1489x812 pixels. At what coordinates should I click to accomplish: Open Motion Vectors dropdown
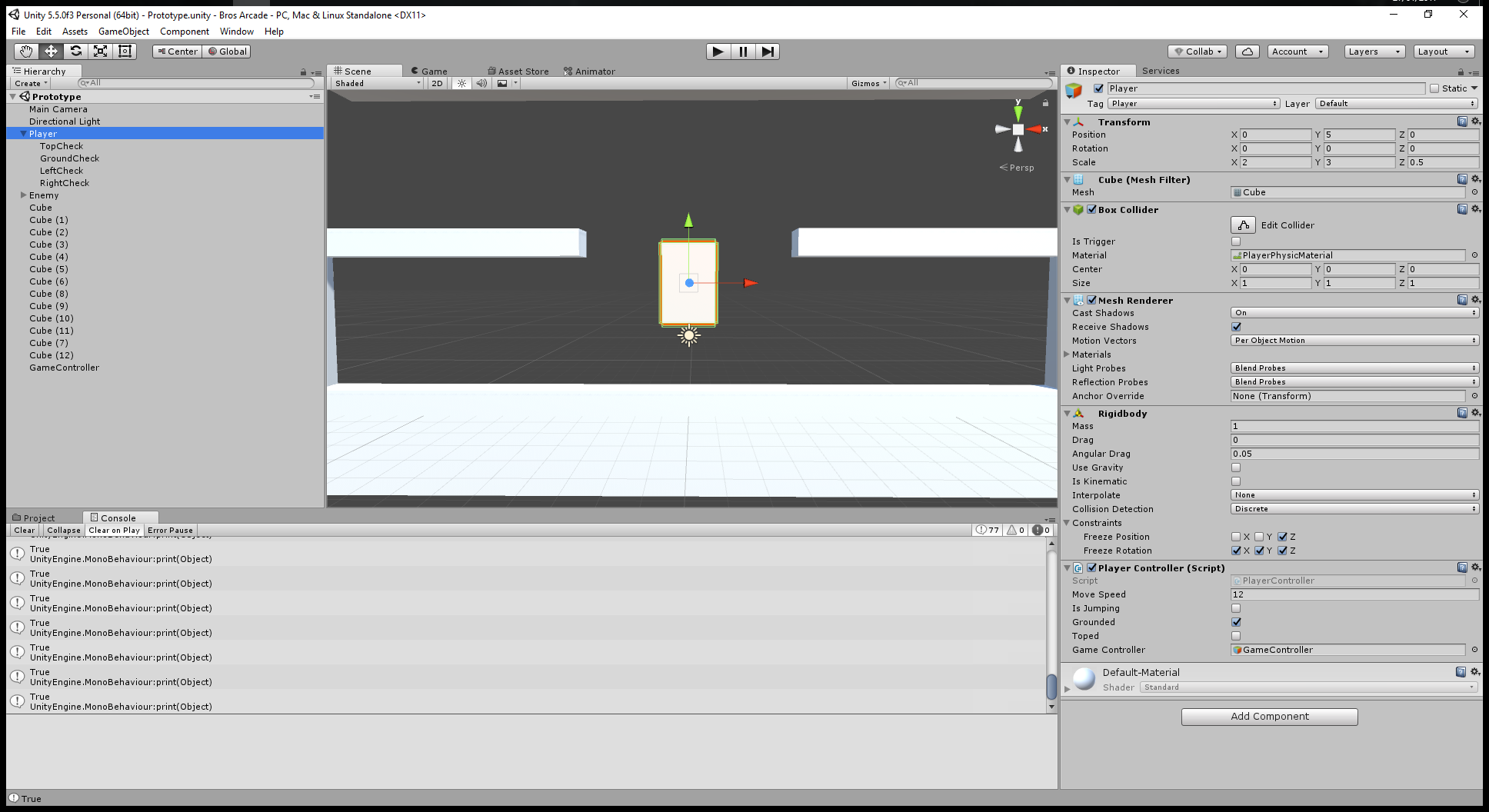click(x=1354, y=341)
